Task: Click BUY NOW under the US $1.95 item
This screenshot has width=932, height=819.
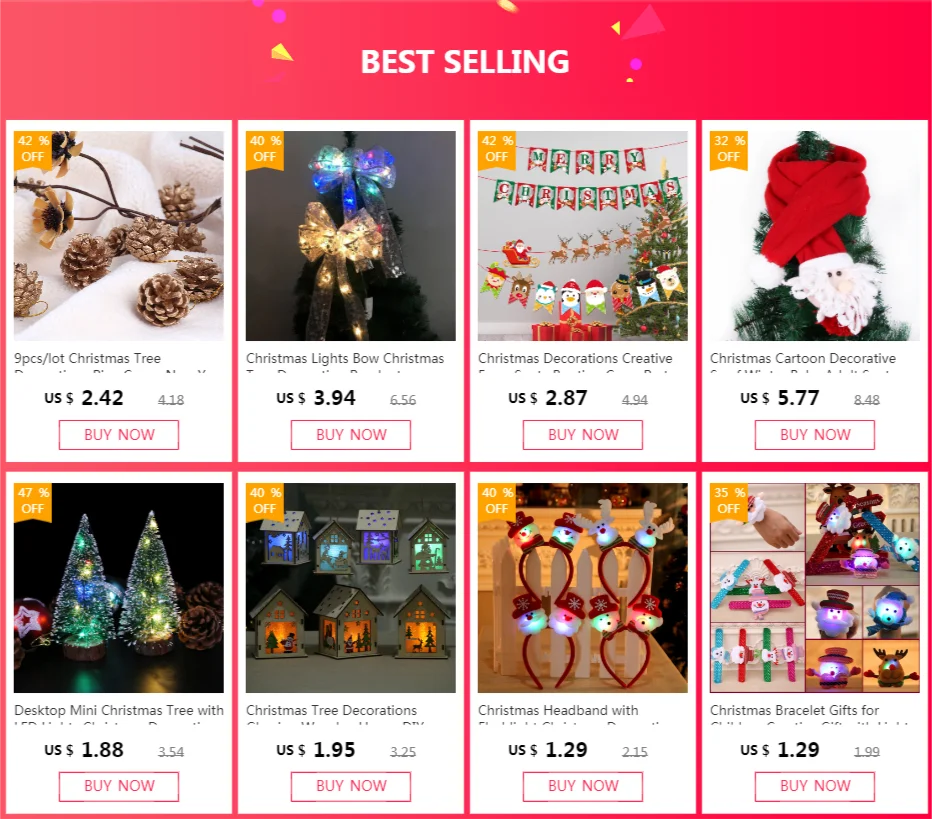Action: point(351,786)
